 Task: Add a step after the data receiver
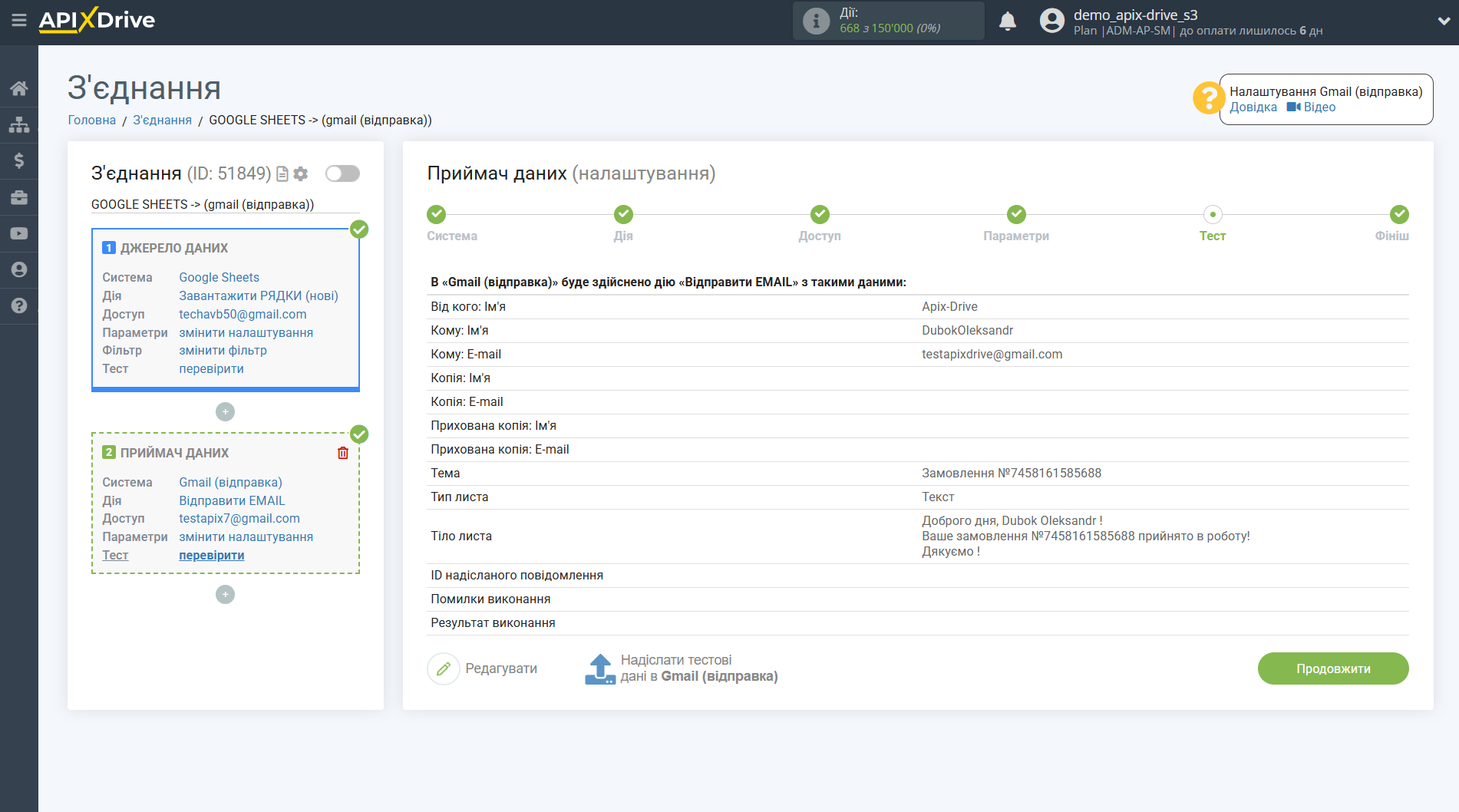click(225, 595)
